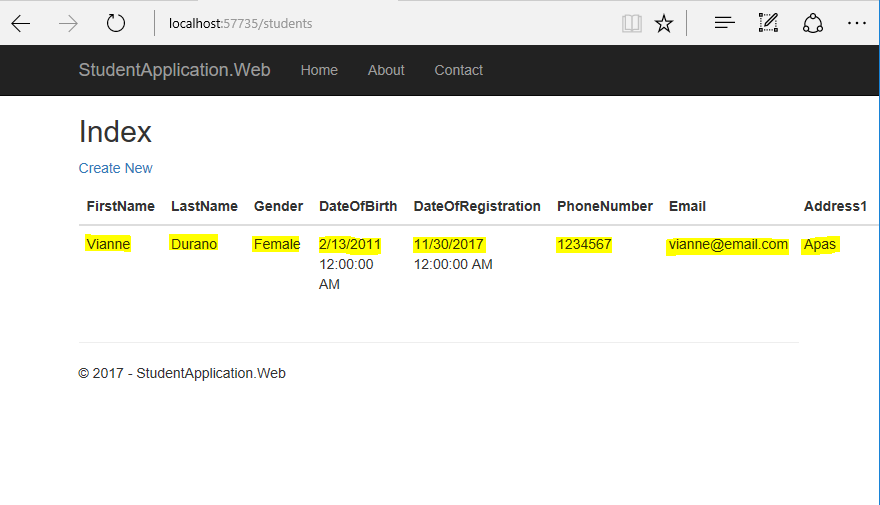
Task: Click the PhoneNumber value 1234567
Action: tap(584, 245)
